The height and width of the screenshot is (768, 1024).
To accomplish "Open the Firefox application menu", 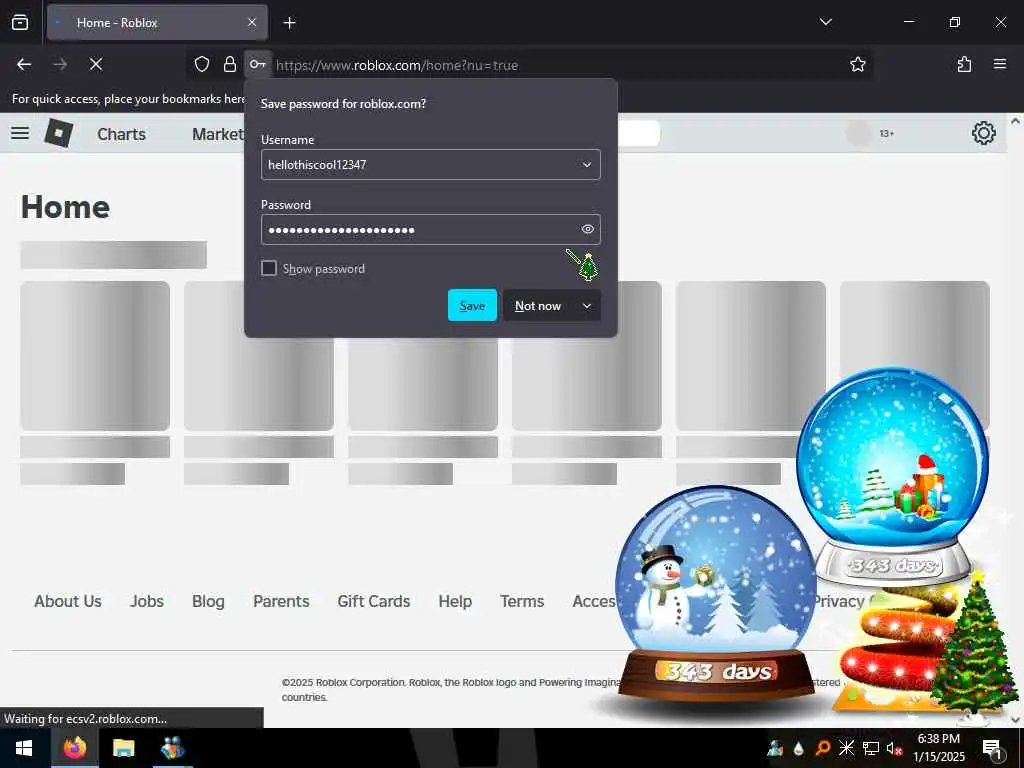I will (x=1000, y=64).
